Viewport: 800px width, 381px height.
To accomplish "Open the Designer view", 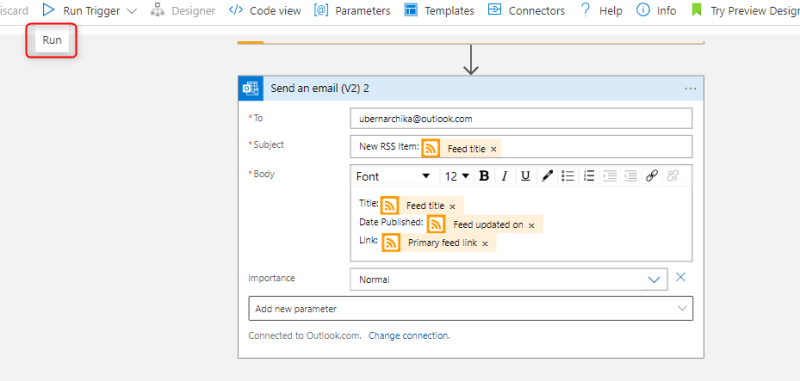I will [183, 11].
